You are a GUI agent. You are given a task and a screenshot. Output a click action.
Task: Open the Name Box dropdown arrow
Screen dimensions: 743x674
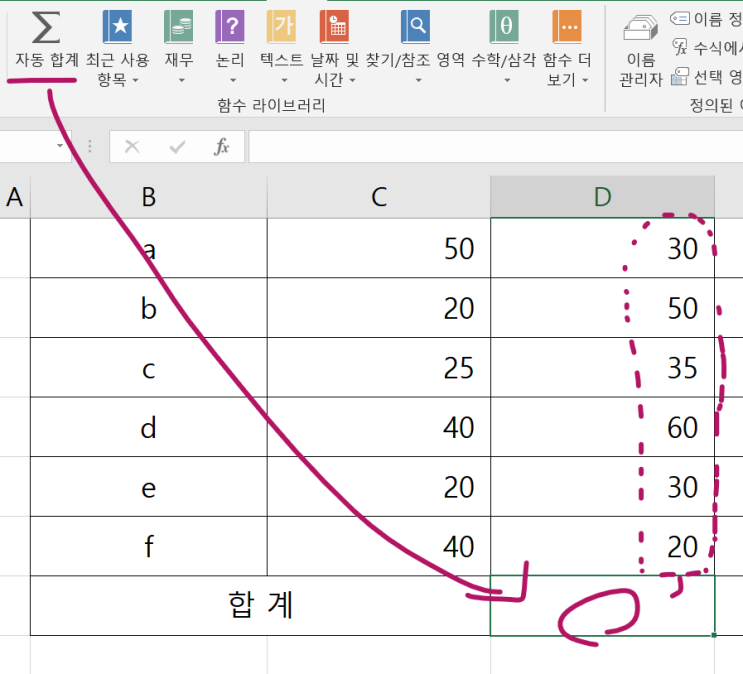tap(60, 146)
